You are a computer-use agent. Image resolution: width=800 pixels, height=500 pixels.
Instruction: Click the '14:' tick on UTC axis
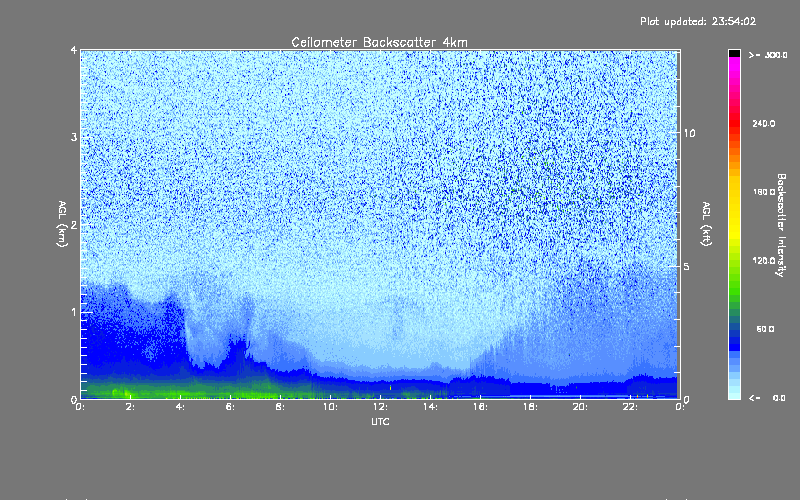(430, 407)
